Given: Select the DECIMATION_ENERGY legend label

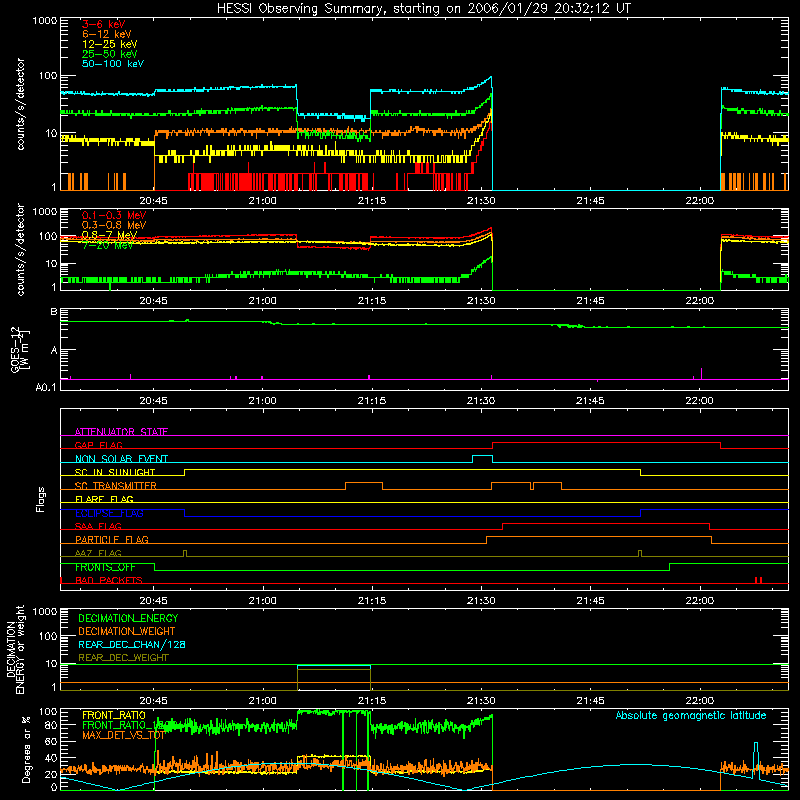Looking at the screenshot, I should [128, 618].
